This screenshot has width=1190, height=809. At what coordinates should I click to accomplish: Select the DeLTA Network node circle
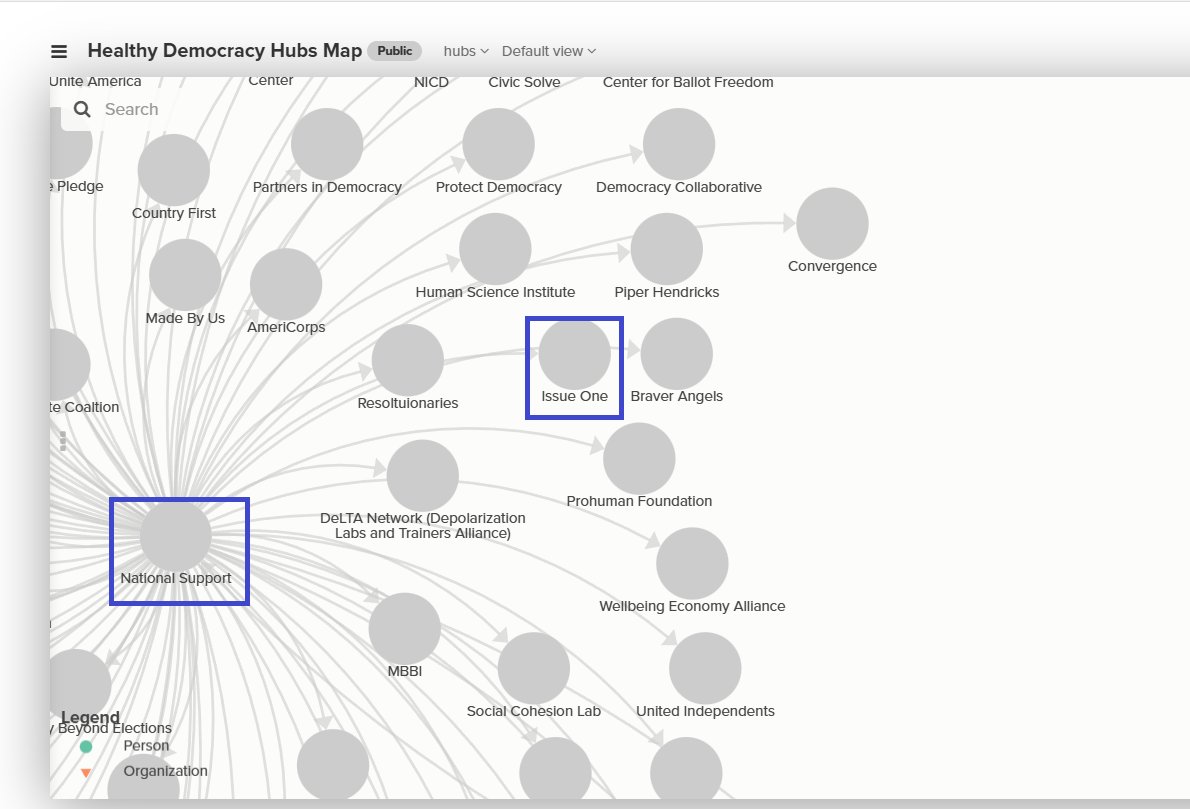[423, 476]
